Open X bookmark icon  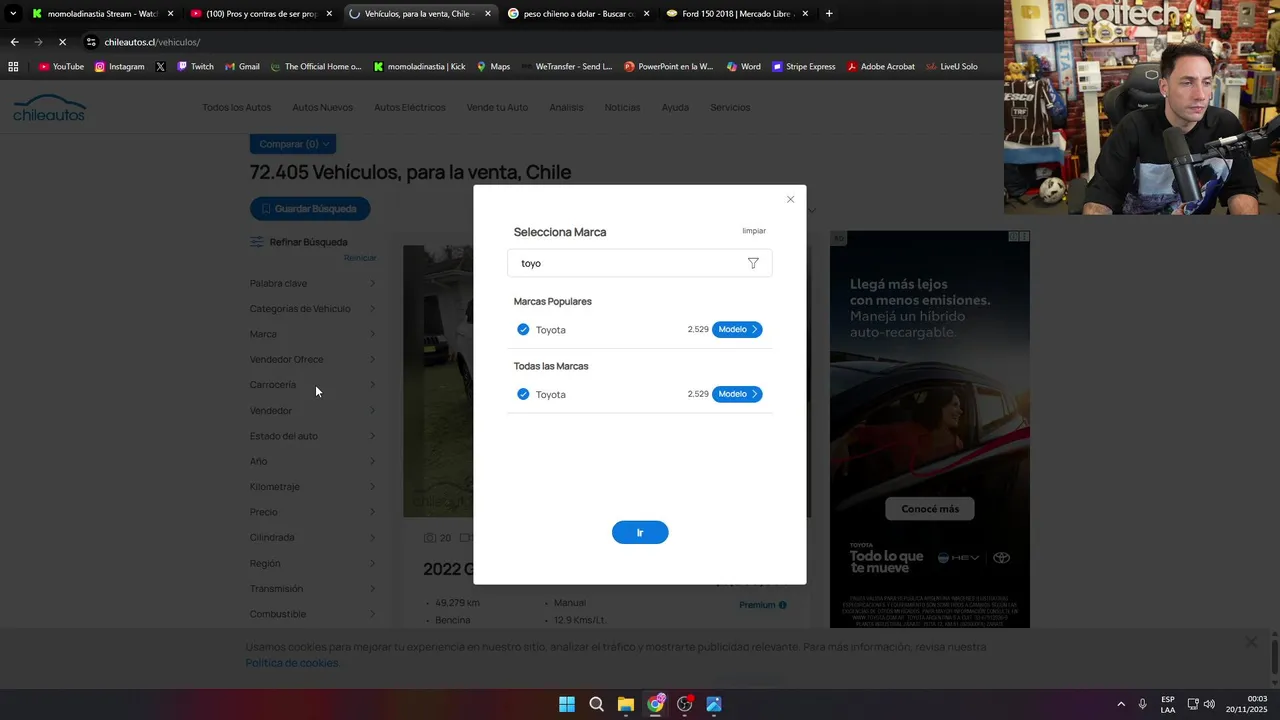(161, 67)
